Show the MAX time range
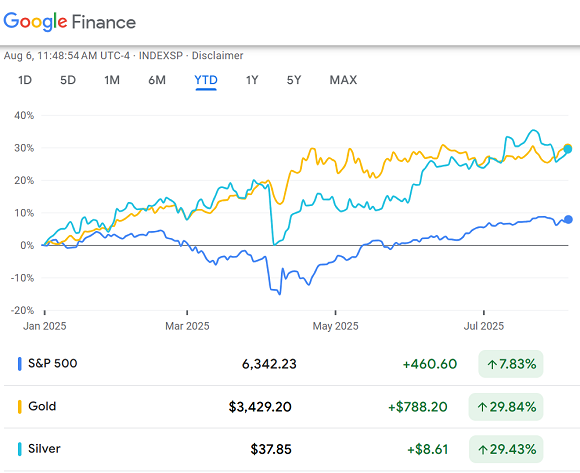This screenshot has height=473, width=580. point(343,80)
